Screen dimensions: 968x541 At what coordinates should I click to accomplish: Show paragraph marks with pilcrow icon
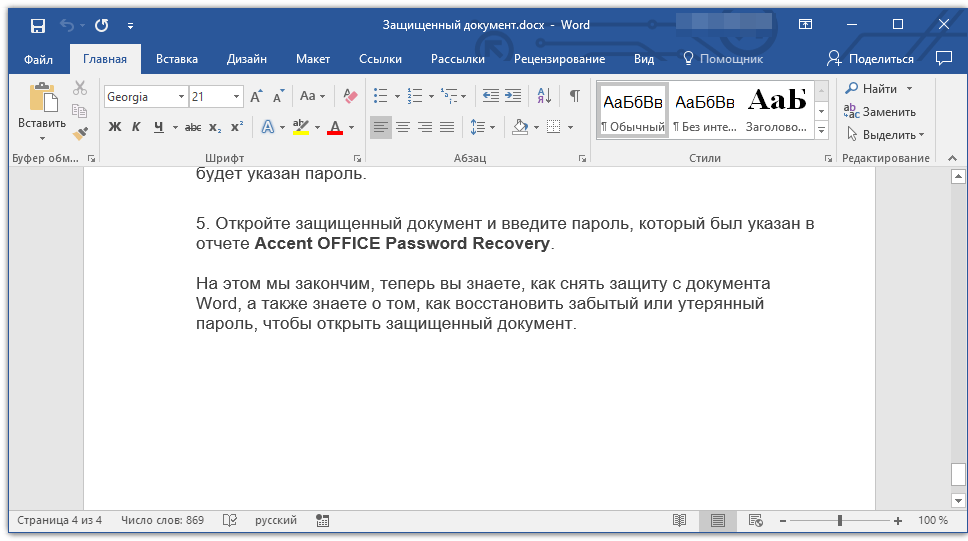(574, 96)
